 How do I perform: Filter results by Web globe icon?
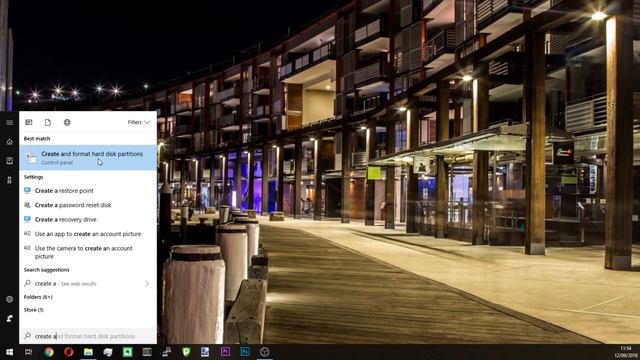(67, 122)
